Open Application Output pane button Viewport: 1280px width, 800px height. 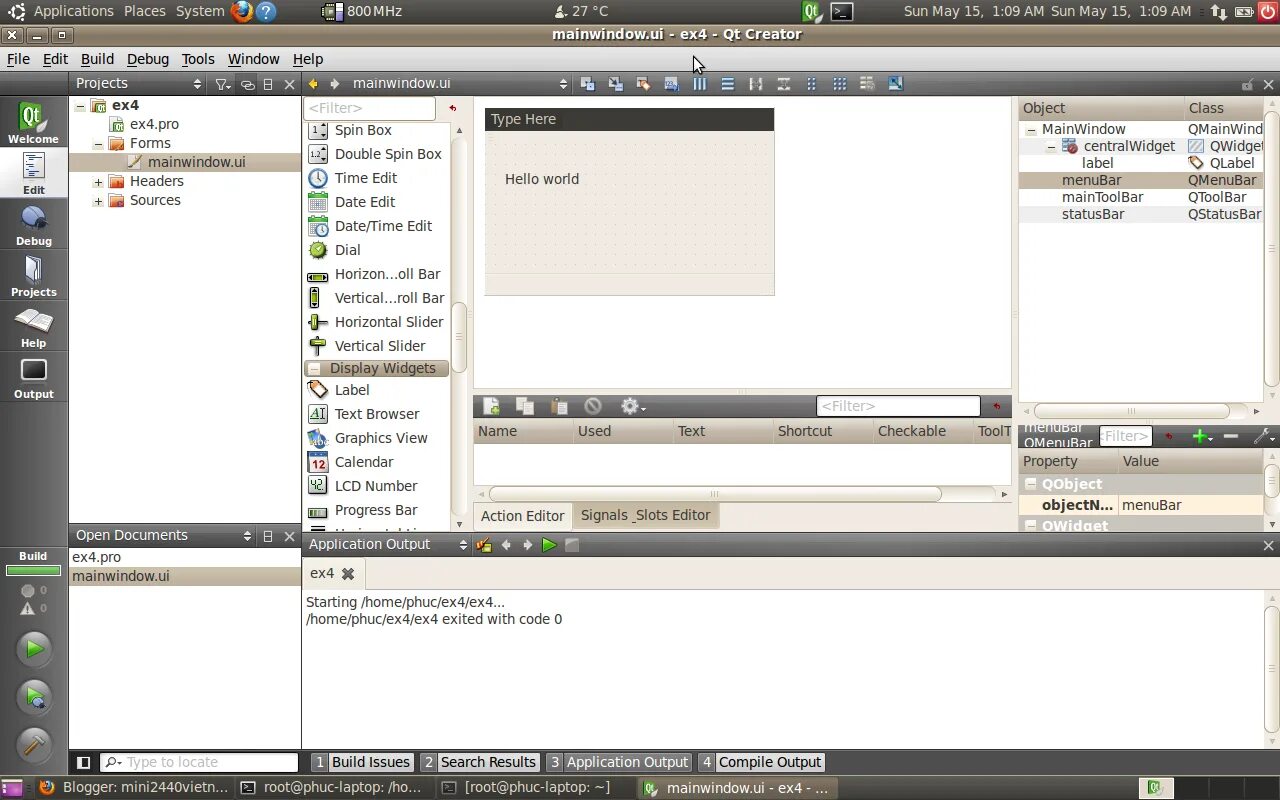[618, 762]
